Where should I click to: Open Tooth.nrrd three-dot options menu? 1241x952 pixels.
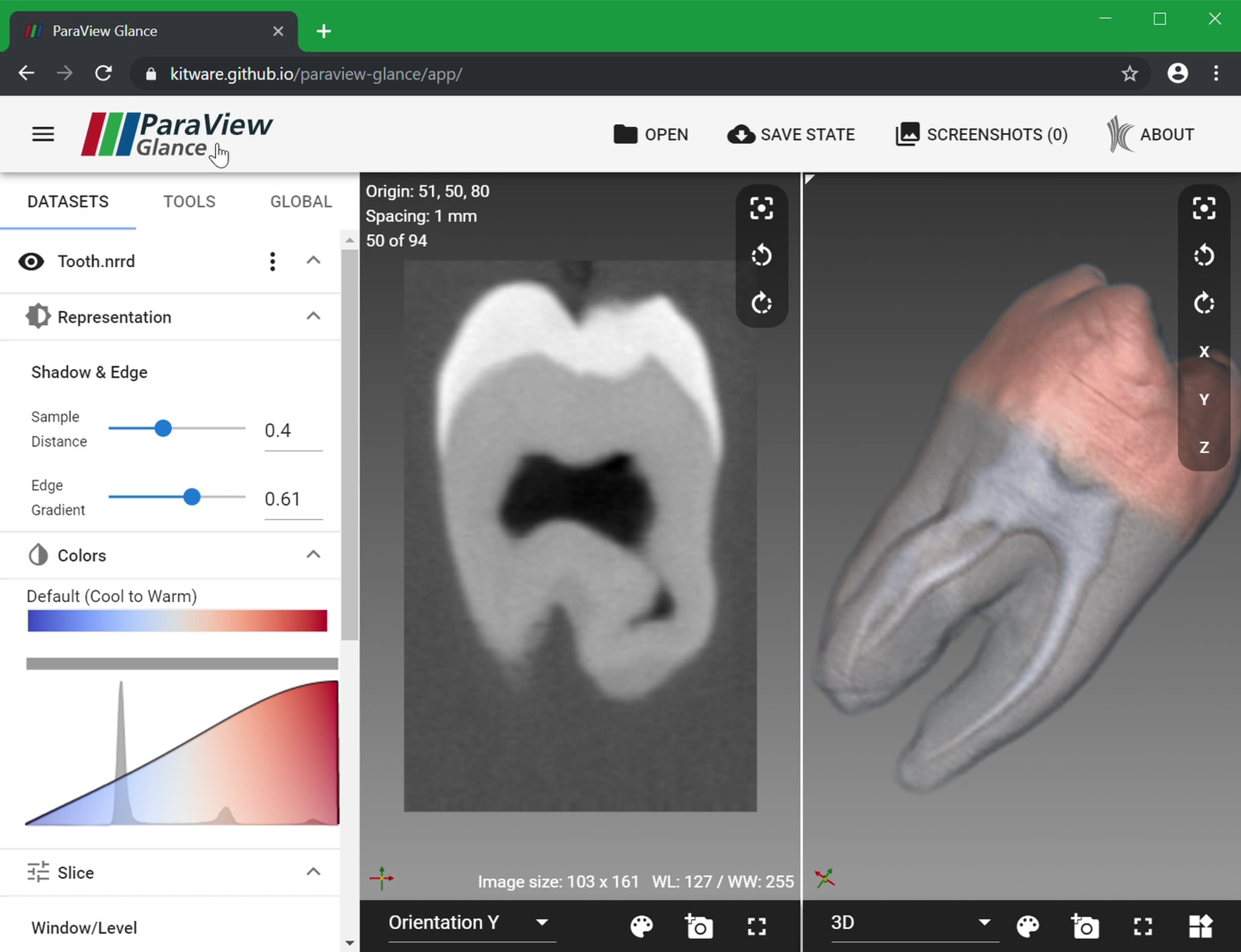(273, 261)
